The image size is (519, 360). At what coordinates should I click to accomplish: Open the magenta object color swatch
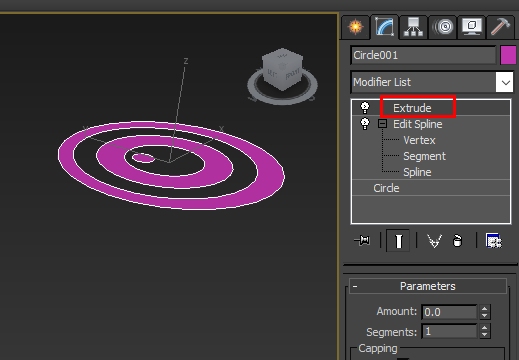508,55
